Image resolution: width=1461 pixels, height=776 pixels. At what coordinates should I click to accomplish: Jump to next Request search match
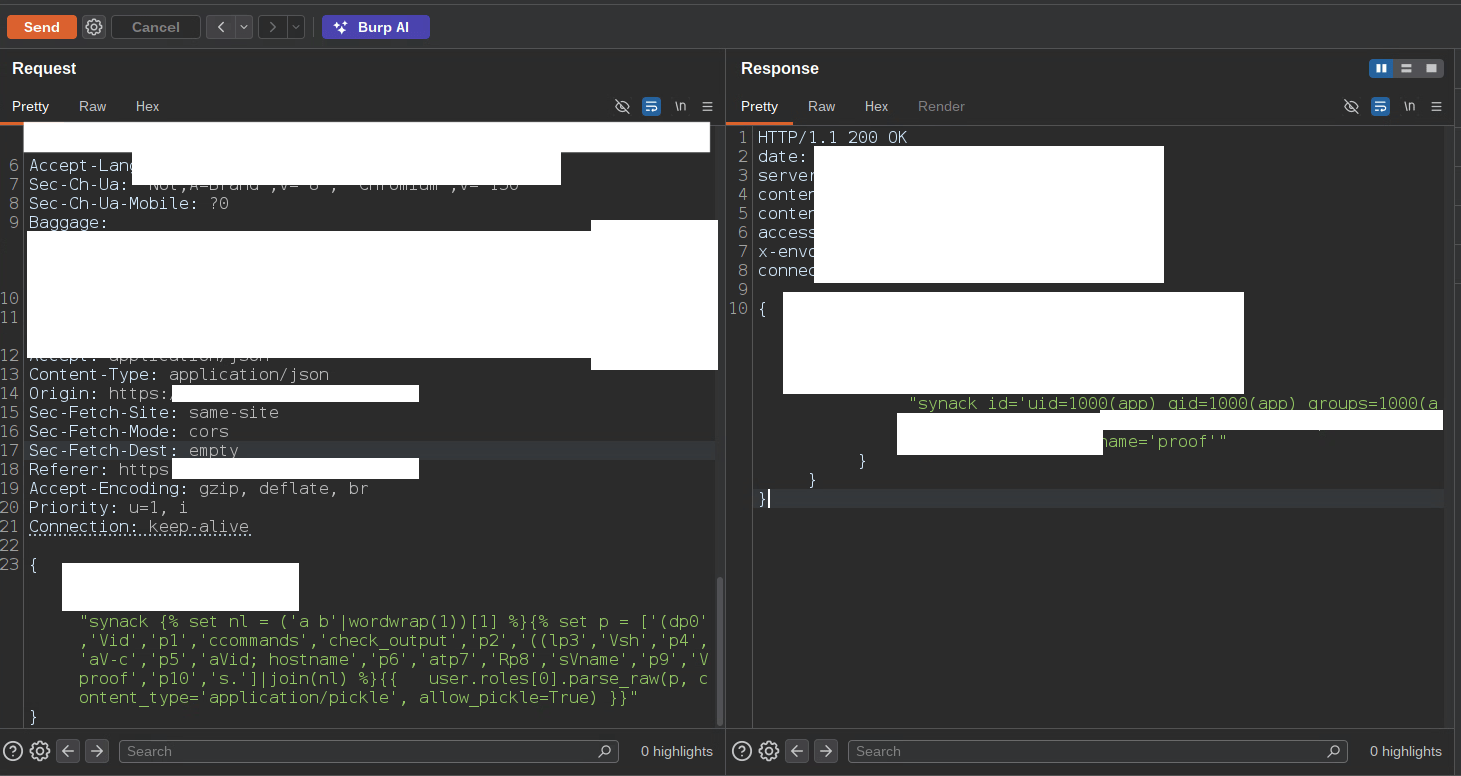tap(97, 751)
